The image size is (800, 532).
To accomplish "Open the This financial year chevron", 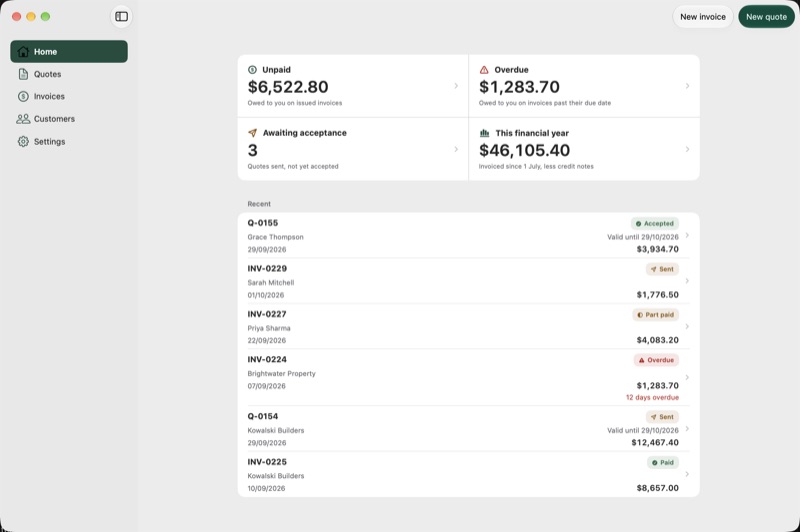I will (687, 149).
